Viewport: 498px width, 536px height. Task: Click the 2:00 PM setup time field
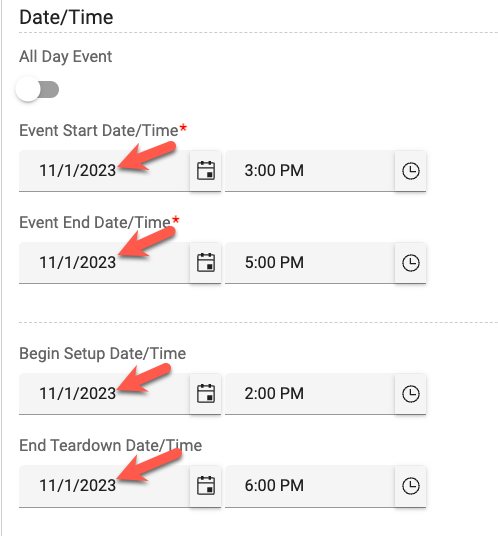tap(310, 393)
